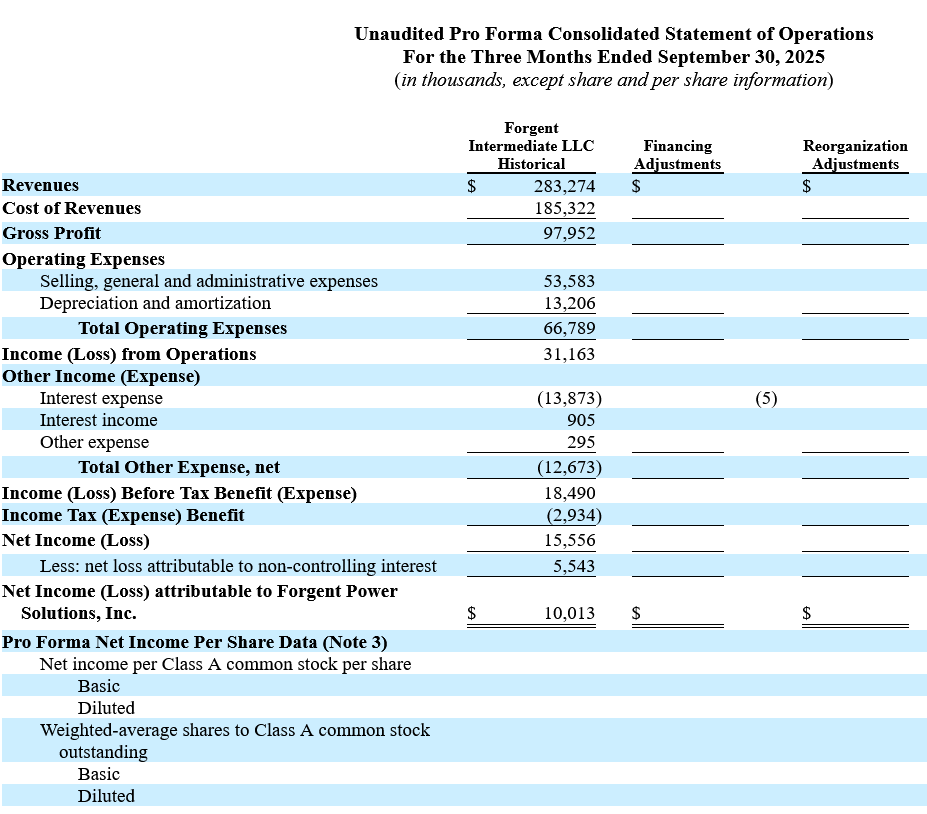Image resolution: width=927 pixels, height=814 pixels.
Task: Click Diluted under weighted-average shares
Action: tap(106, 796)
